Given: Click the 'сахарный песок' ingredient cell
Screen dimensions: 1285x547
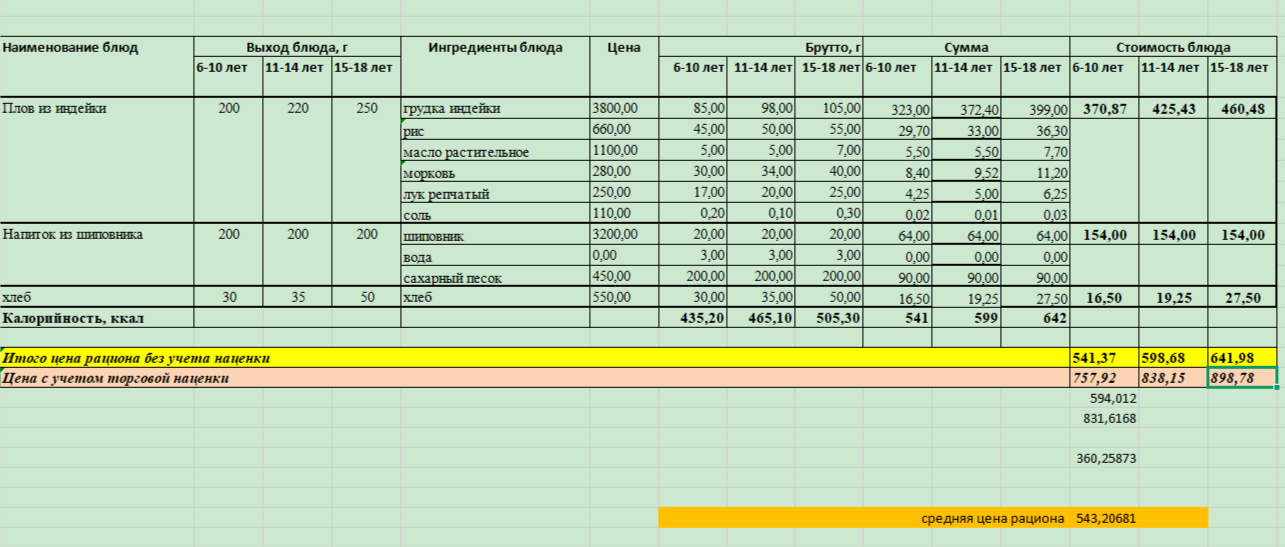Looking at the screenshot, I should pos(452,277).
